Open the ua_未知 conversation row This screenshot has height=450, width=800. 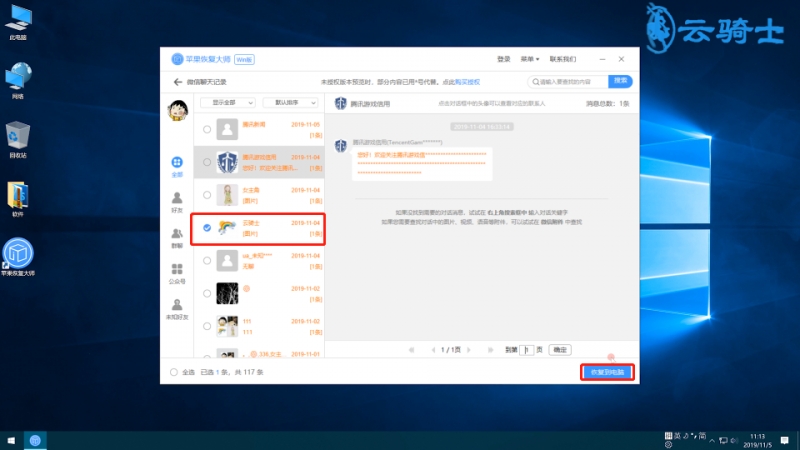(x=259, y=261)
